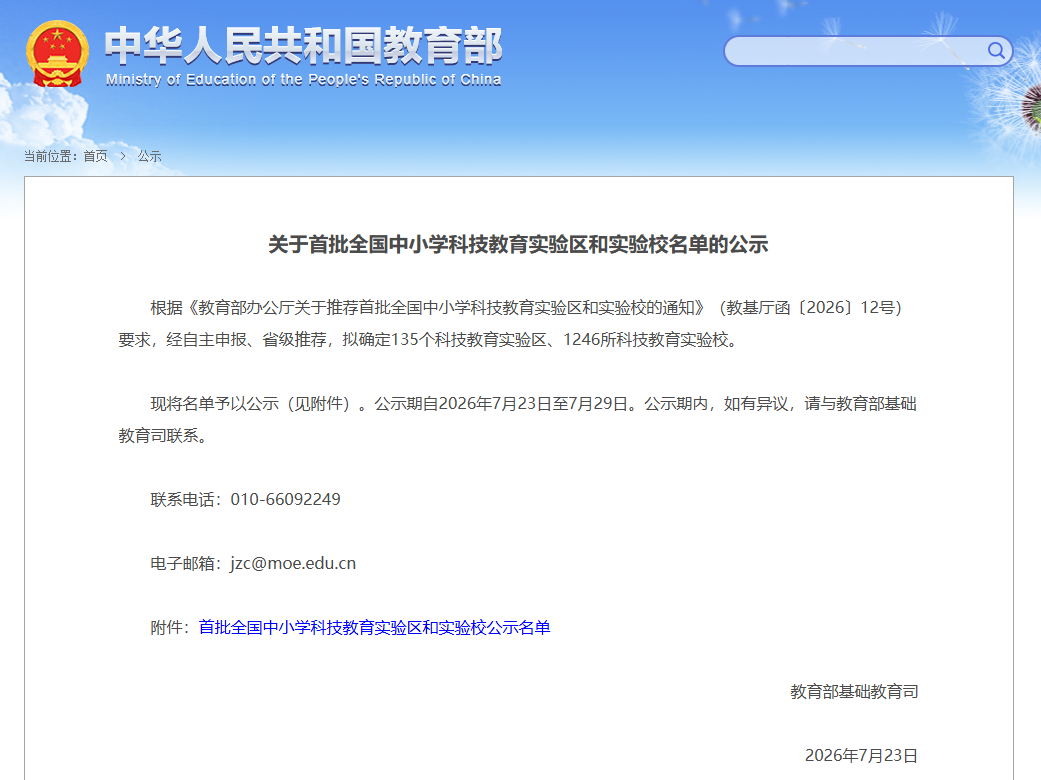Click the signature 教育部基础教育司
Image resolution: width=1041 pixels, height=780 pixels.
pos(854,692)
